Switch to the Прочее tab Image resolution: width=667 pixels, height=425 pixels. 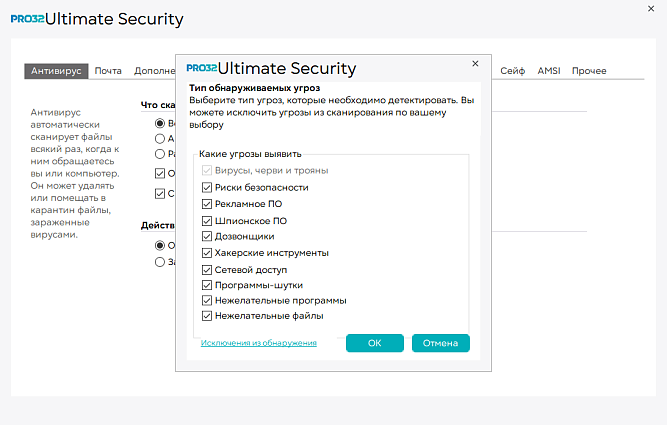click(x=589, y=71)
